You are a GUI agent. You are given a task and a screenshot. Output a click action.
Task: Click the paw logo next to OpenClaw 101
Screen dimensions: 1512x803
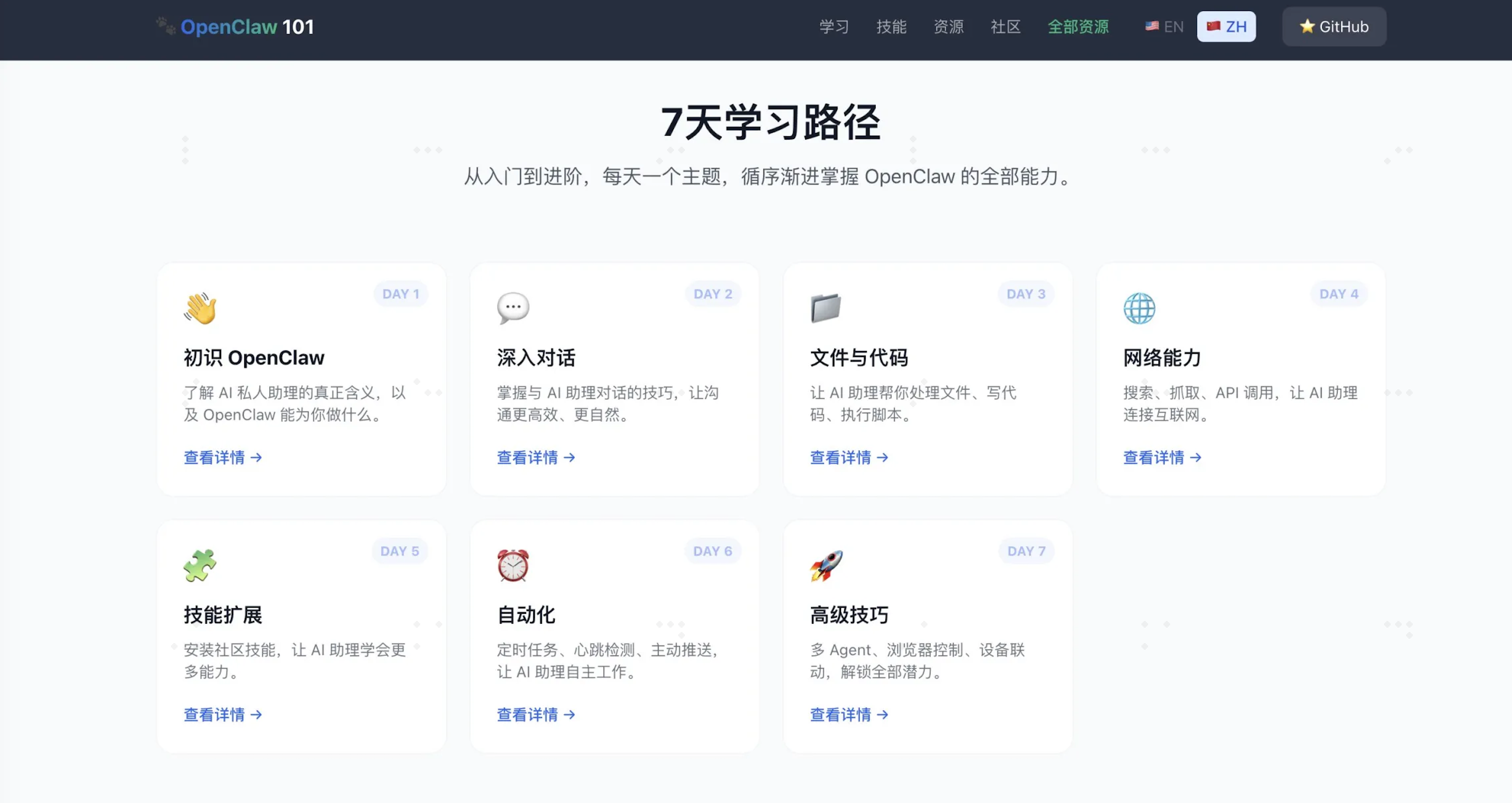tap(166, 26)
